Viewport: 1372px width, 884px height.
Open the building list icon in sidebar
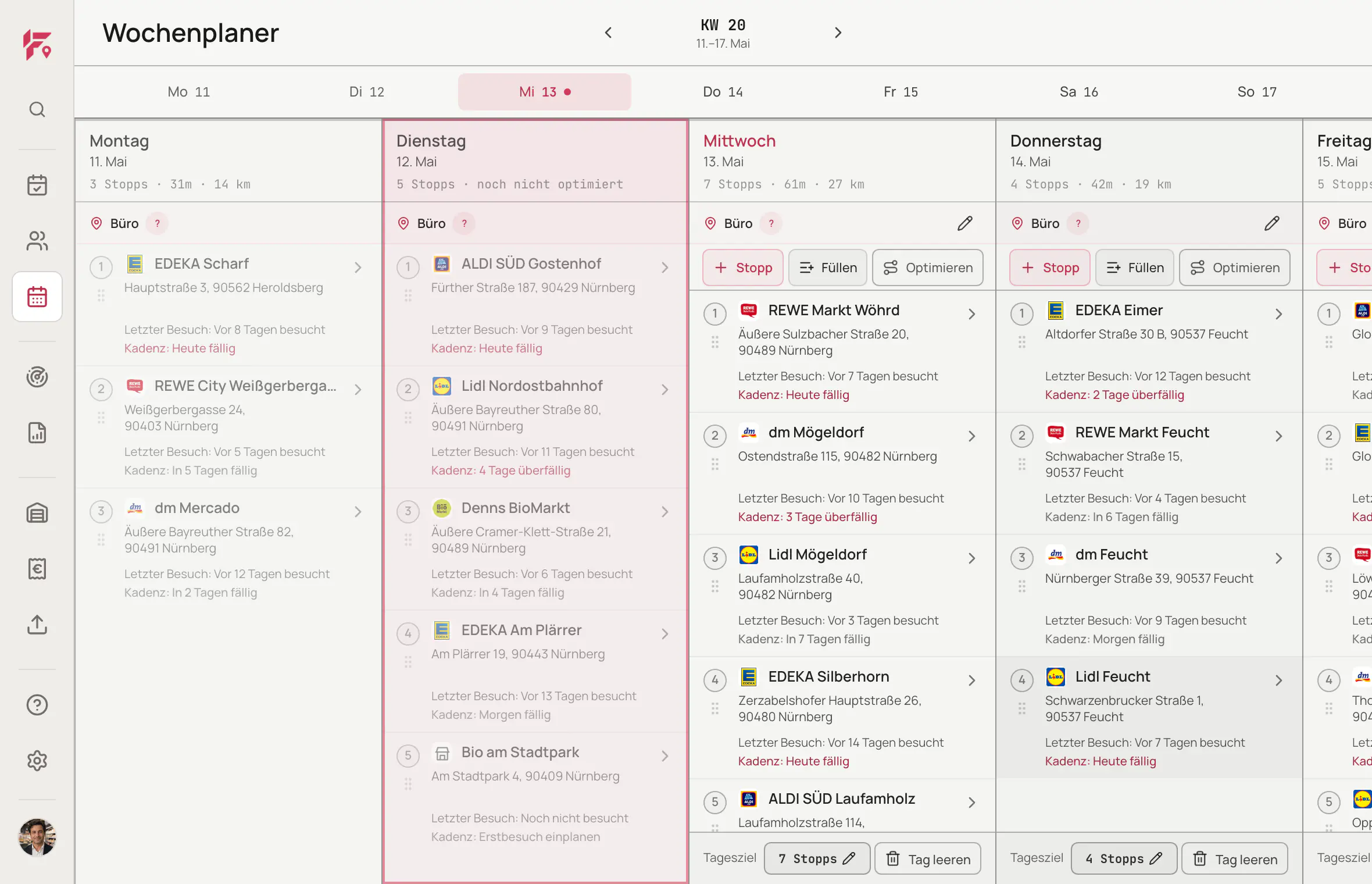(x=37, y=513)
